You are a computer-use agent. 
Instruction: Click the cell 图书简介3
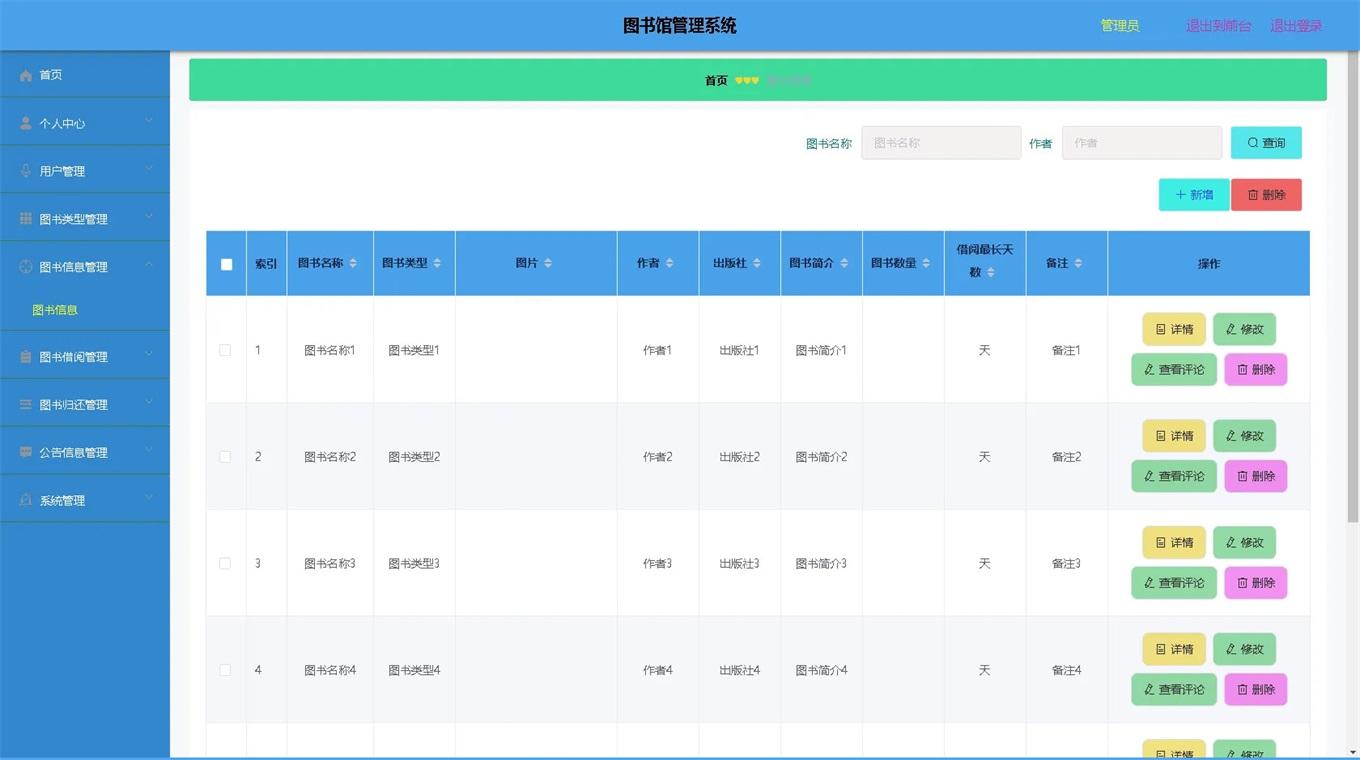[821, 563]
